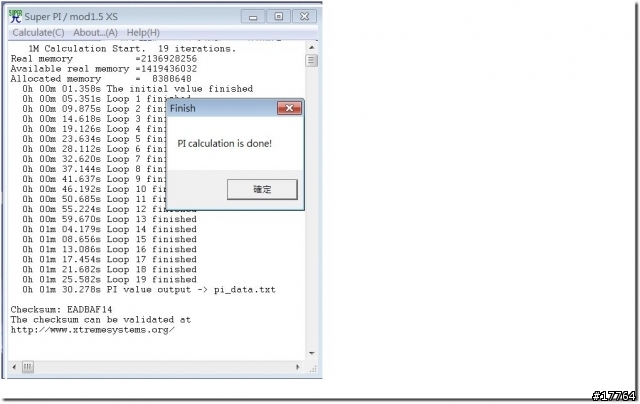Viewport: 640px width, 404px height.
Task: Click horizontal scrollbar left arrow
Action: coord(14,367)
